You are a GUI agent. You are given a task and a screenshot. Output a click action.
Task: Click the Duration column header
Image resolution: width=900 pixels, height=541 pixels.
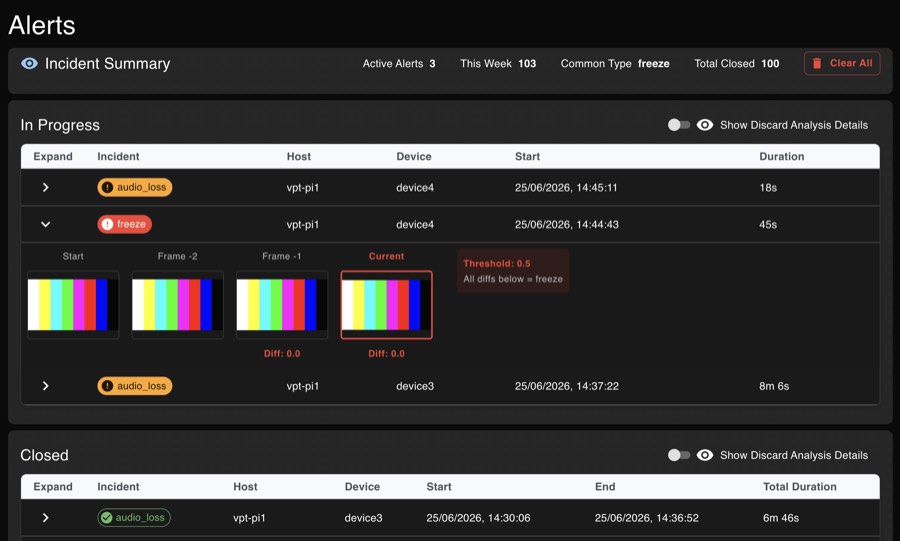click(x=781, y=157)
